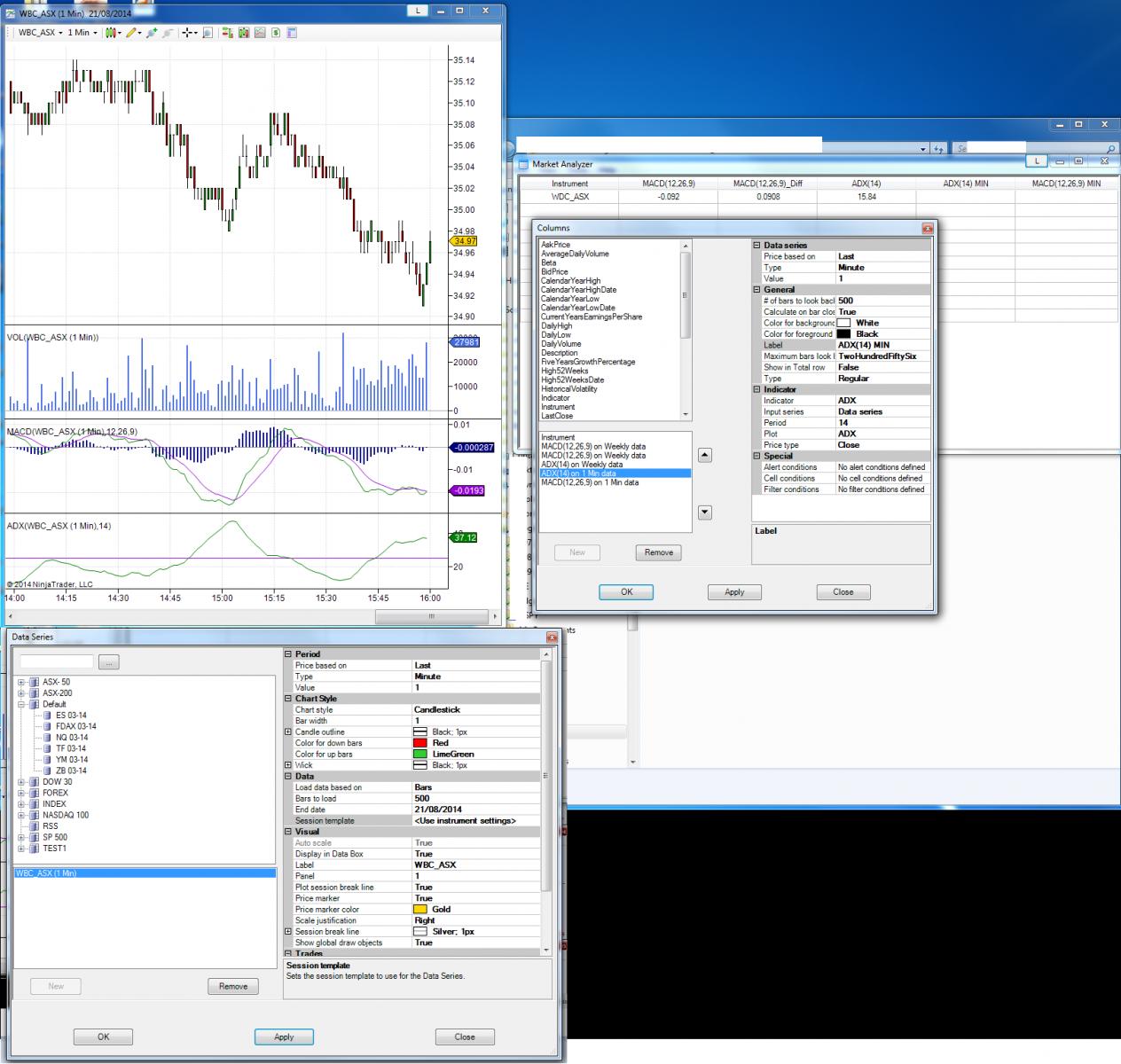This screenshot has height=1064, width=1121.
Task: Open the Data Series toolbar icon
Action: tap(243, 33)
